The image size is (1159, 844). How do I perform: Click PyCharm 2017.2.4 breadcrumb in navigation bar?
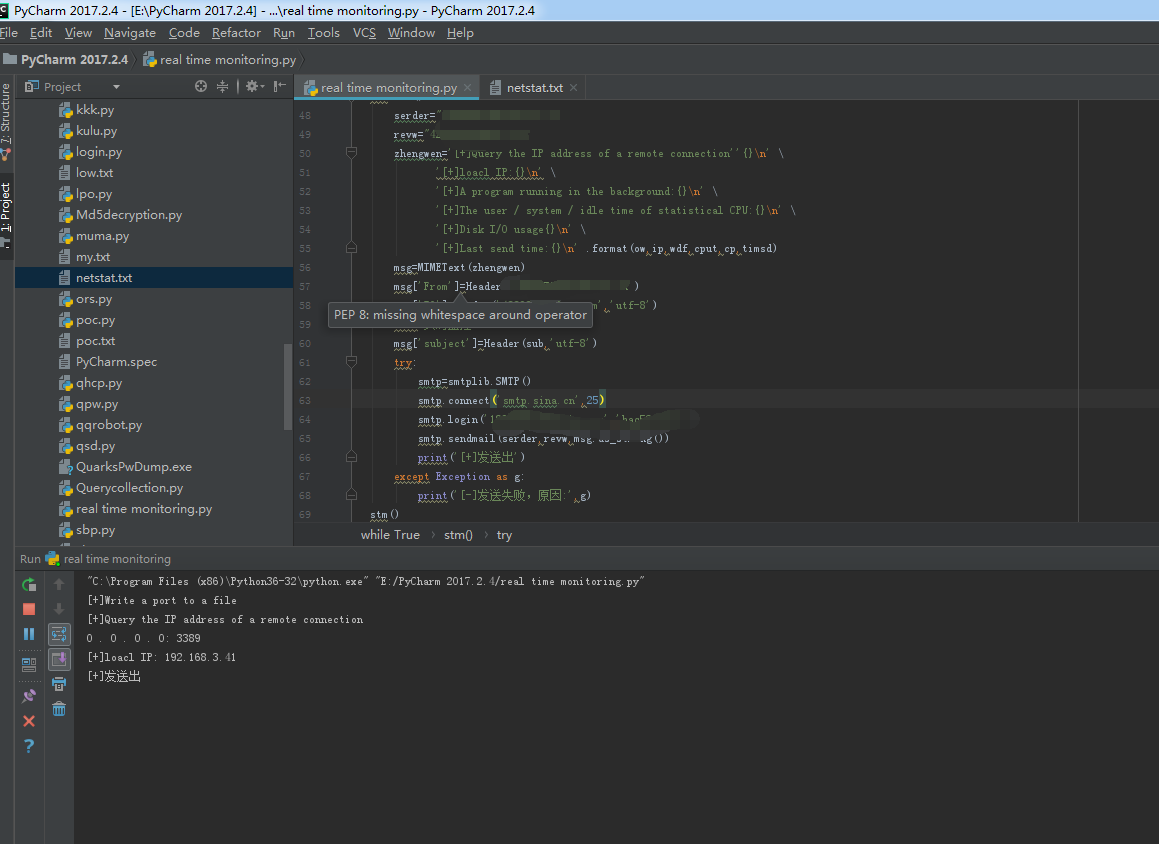pos(66,60)
